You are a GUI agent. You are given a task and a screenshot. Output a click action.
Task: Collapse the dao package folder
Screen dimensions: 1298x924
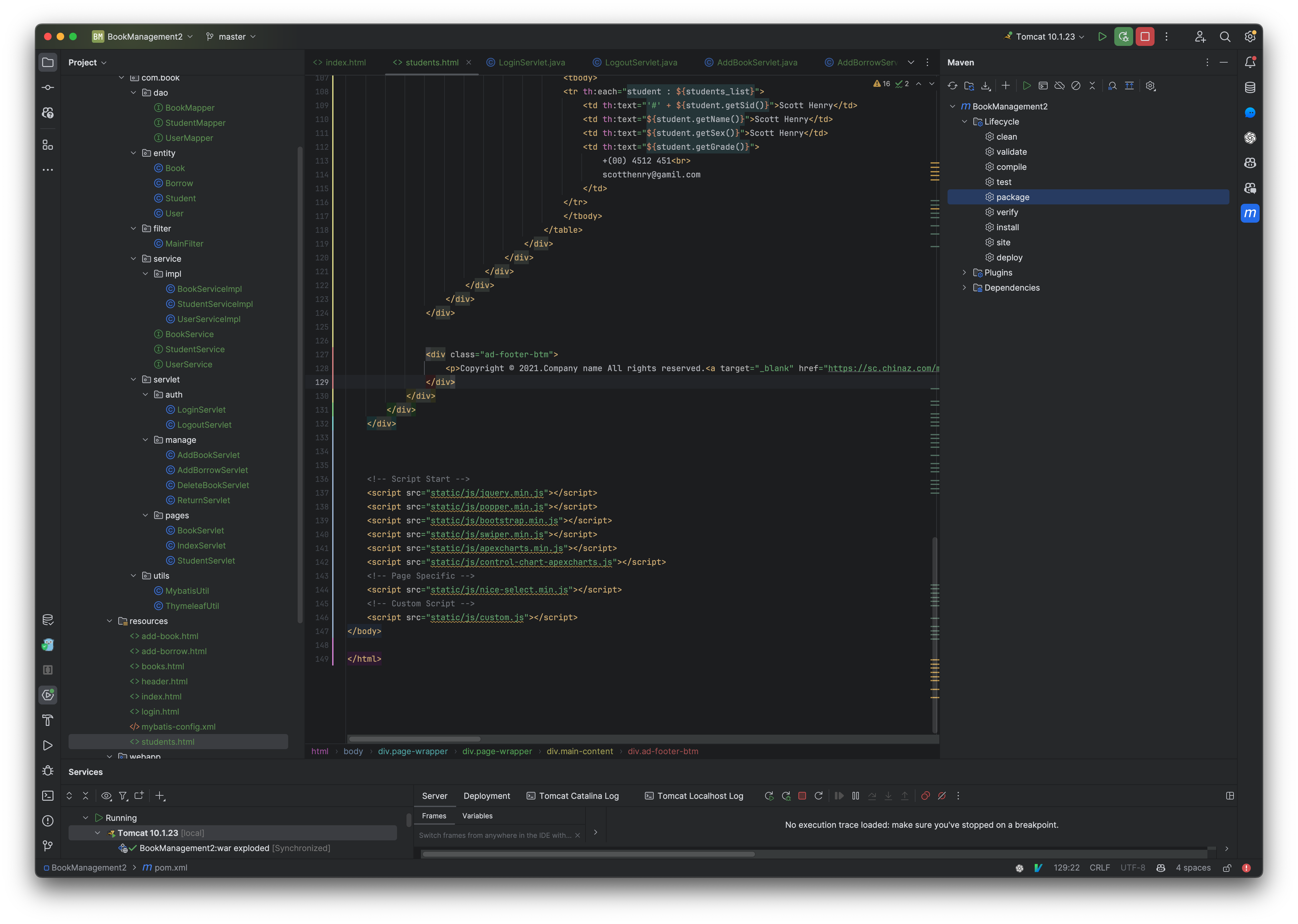click(134, 92)
